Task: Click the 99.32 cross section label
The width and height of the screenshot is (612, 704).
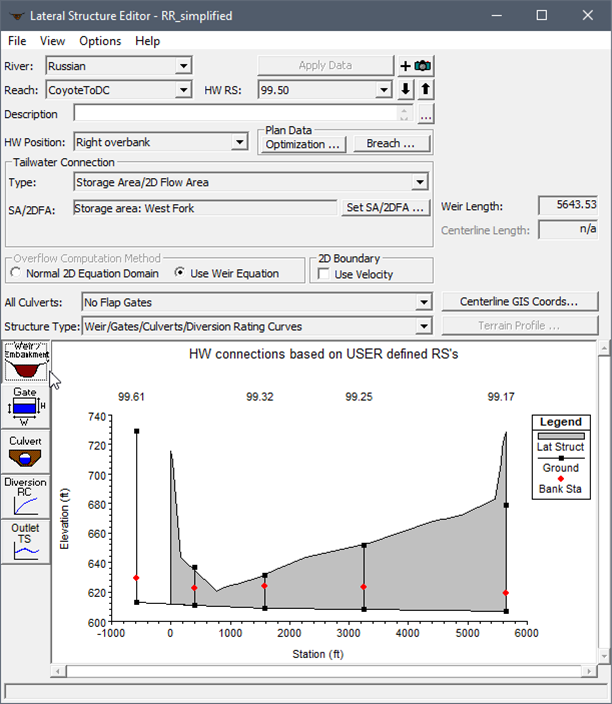Action: tap(260, 397)
